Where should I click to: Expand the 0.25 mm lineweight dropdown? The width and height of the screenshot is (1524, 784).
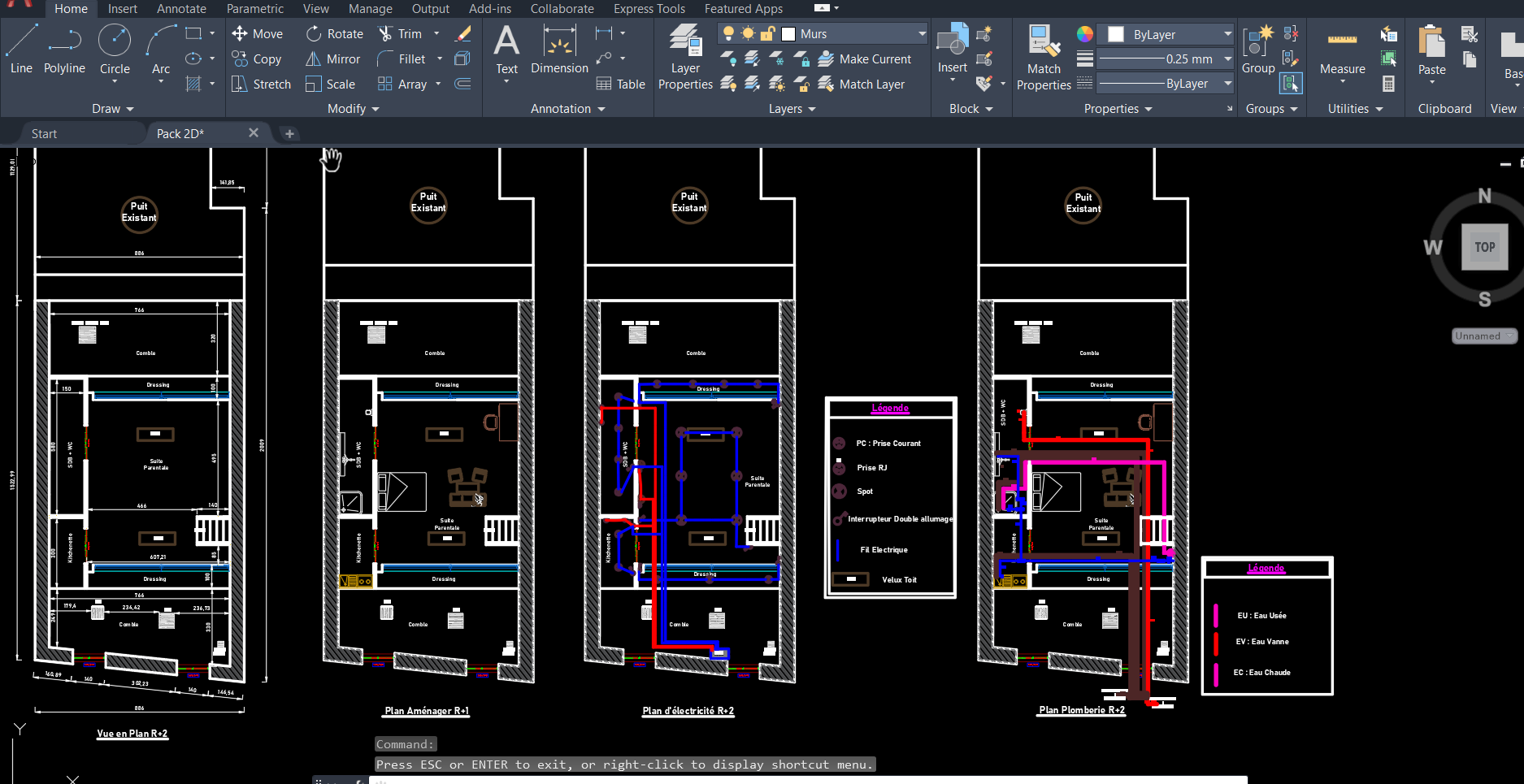click(x=1227, y=58)
